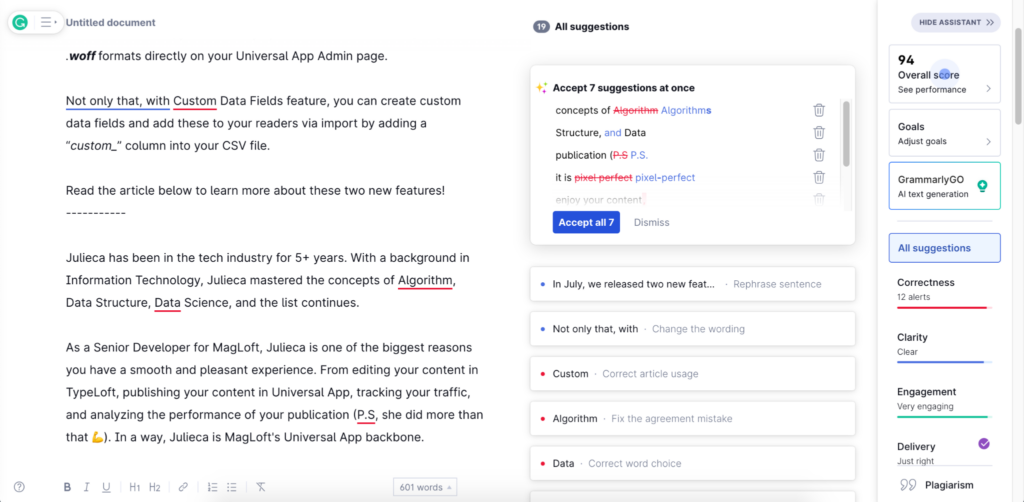The height and width of the screenshot is (502, 1024).
Task: Open the 601 words count dropdown
Action: pos(425,487)
